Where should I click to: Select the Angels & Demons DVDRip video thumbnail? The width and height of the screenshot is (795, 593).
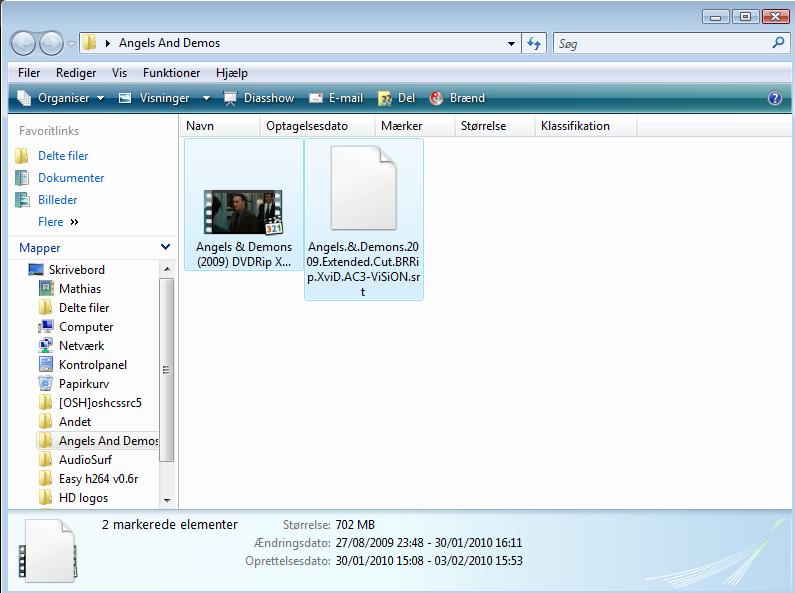click(243, 212)
